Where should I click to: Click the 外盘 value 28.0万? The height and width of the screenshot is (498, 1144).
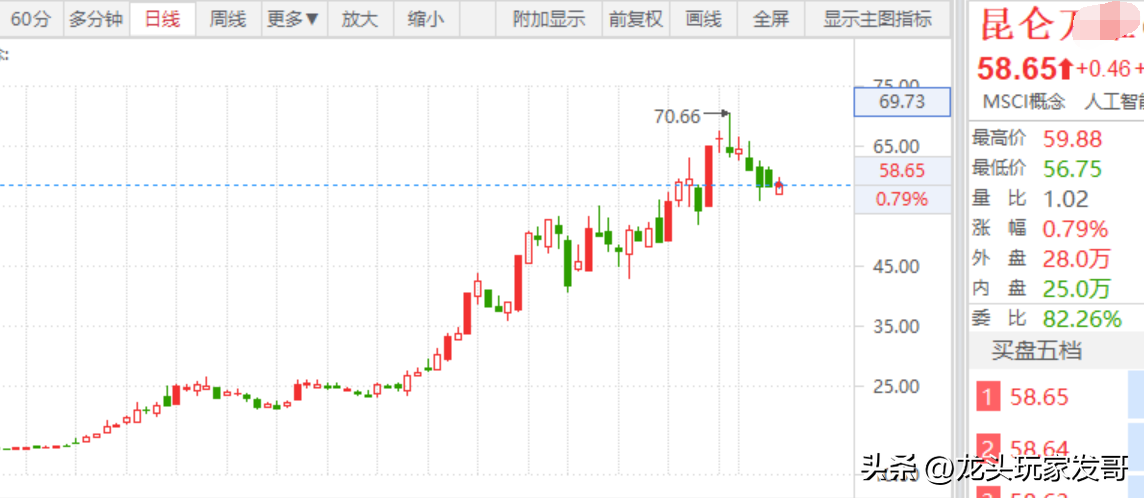(x=1077, y=259)
